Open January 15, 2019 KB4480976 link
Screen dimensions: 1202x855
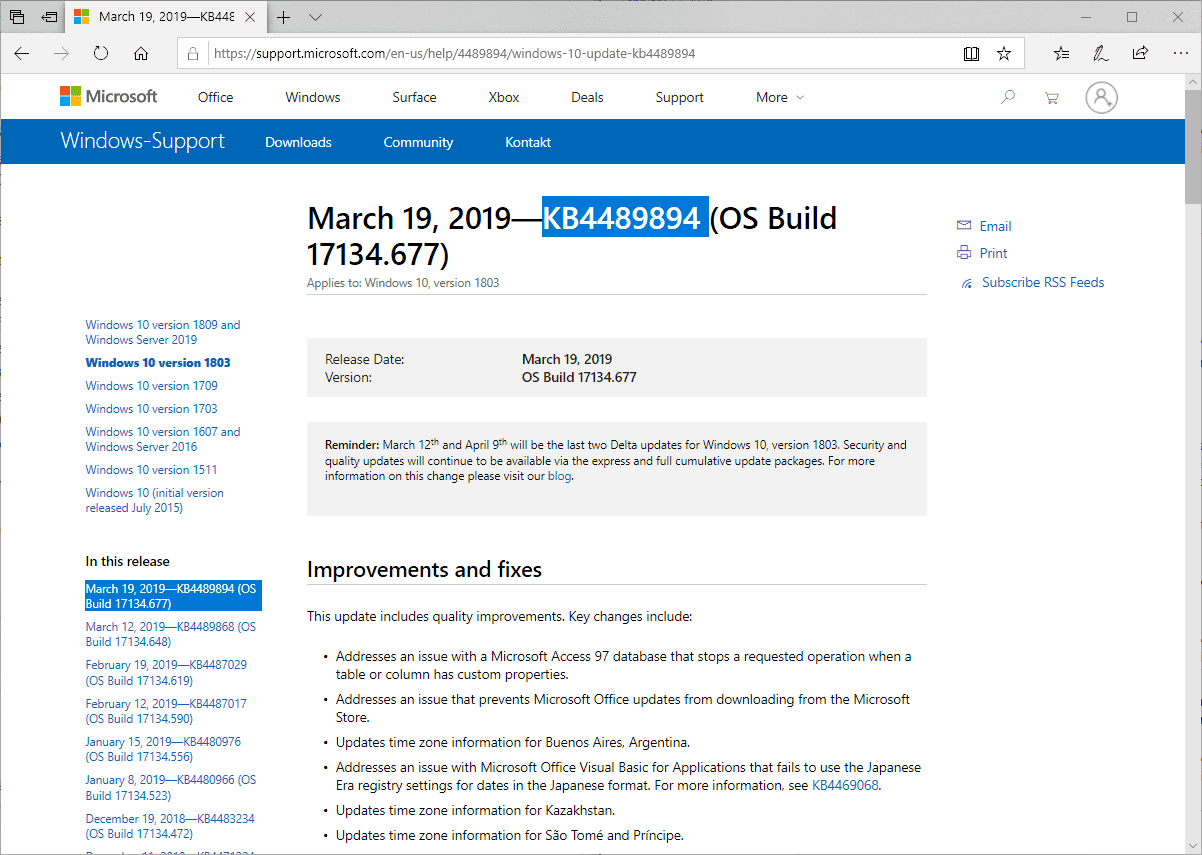click(x=163, y=749)
